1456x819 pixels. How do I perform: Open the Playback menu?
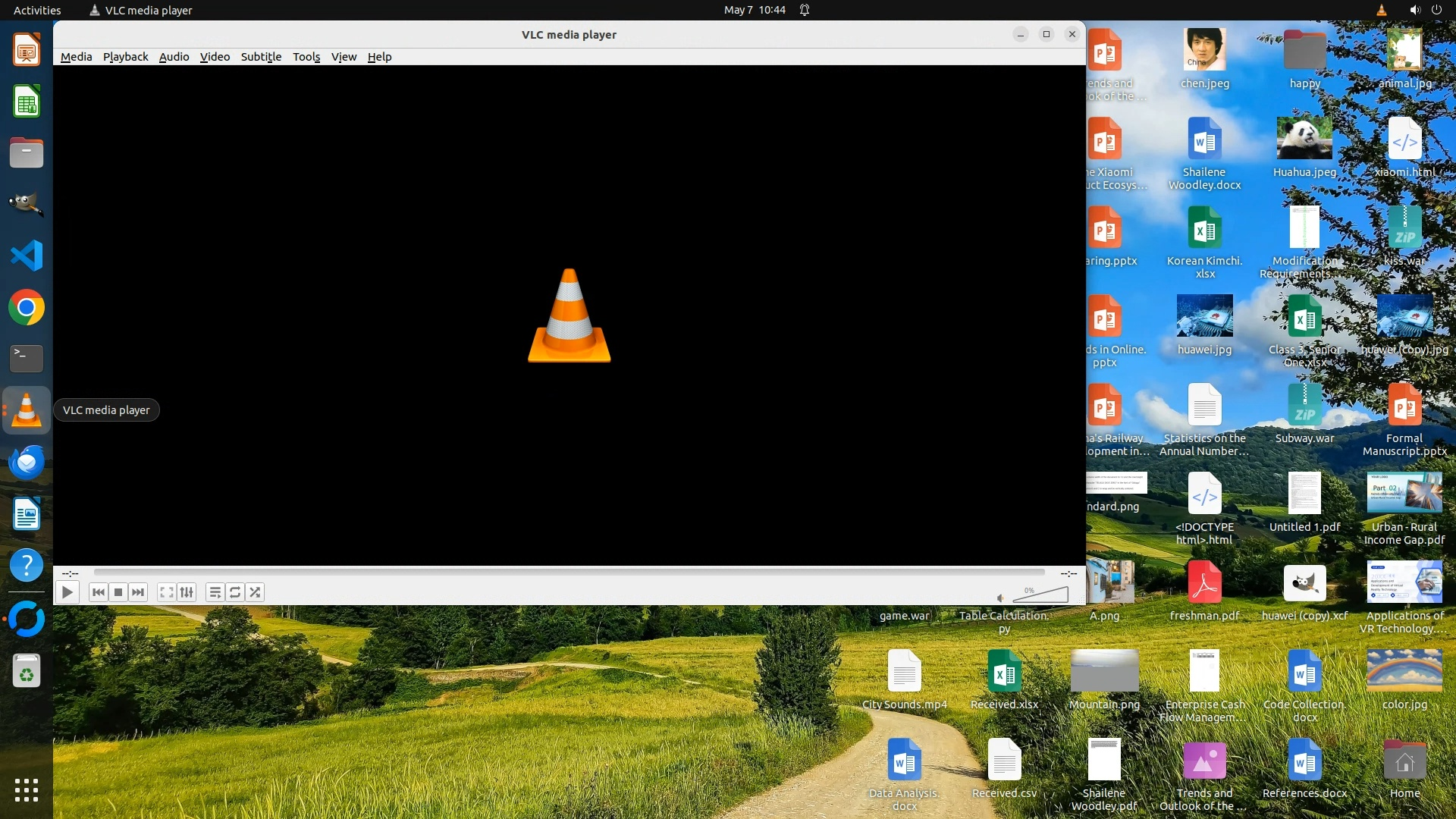click(125, 57)
